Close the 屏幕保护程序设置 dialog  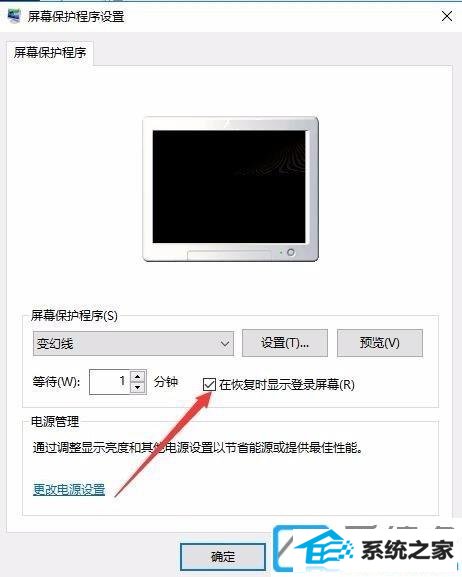[447, 16]
